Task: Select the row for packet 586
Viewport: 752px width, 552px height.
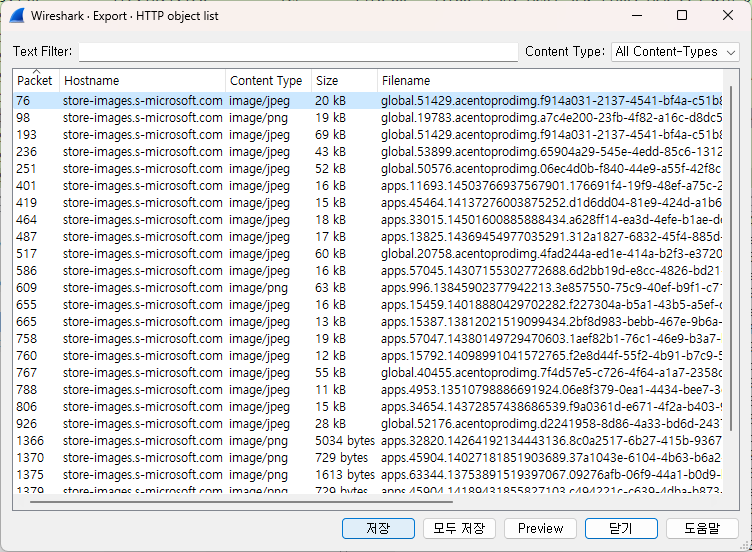Action: click(368, 271)
